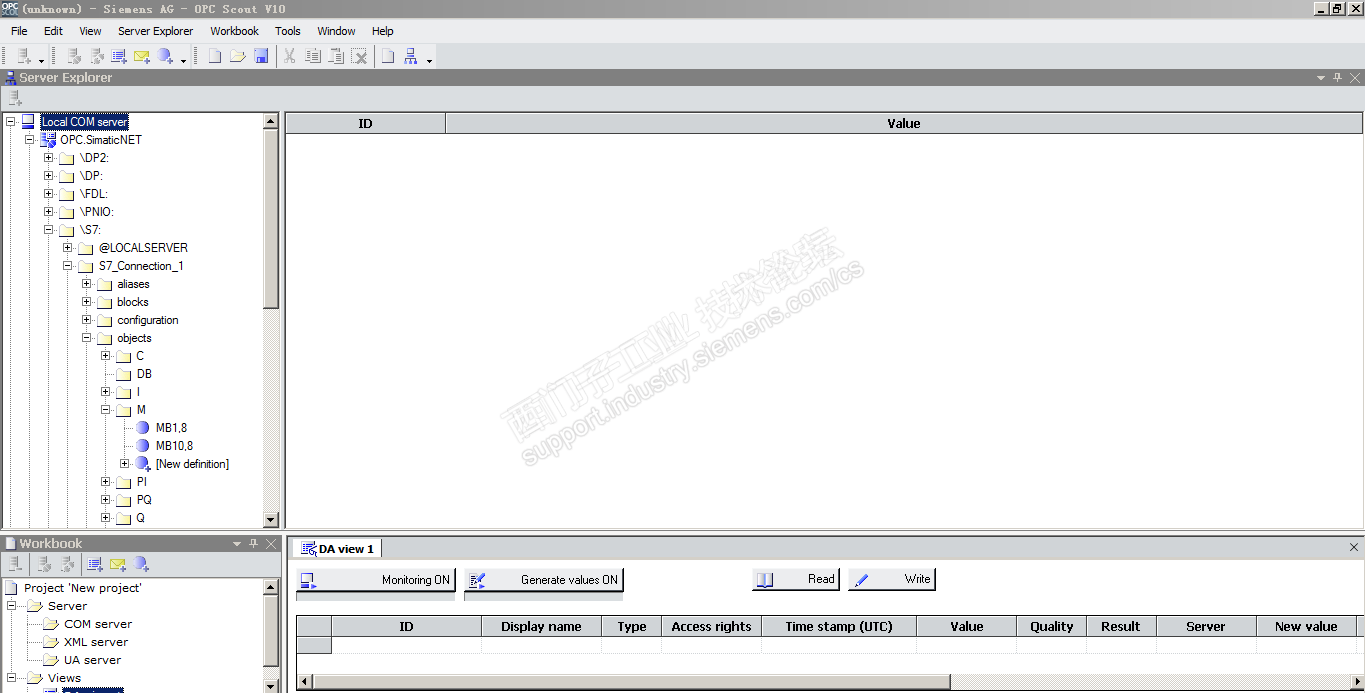Click the disconnect server toolbar icon
Image resolution: width=1365 pixels, height=693 pixels.
pyautogui.click(x=97, y=57)
